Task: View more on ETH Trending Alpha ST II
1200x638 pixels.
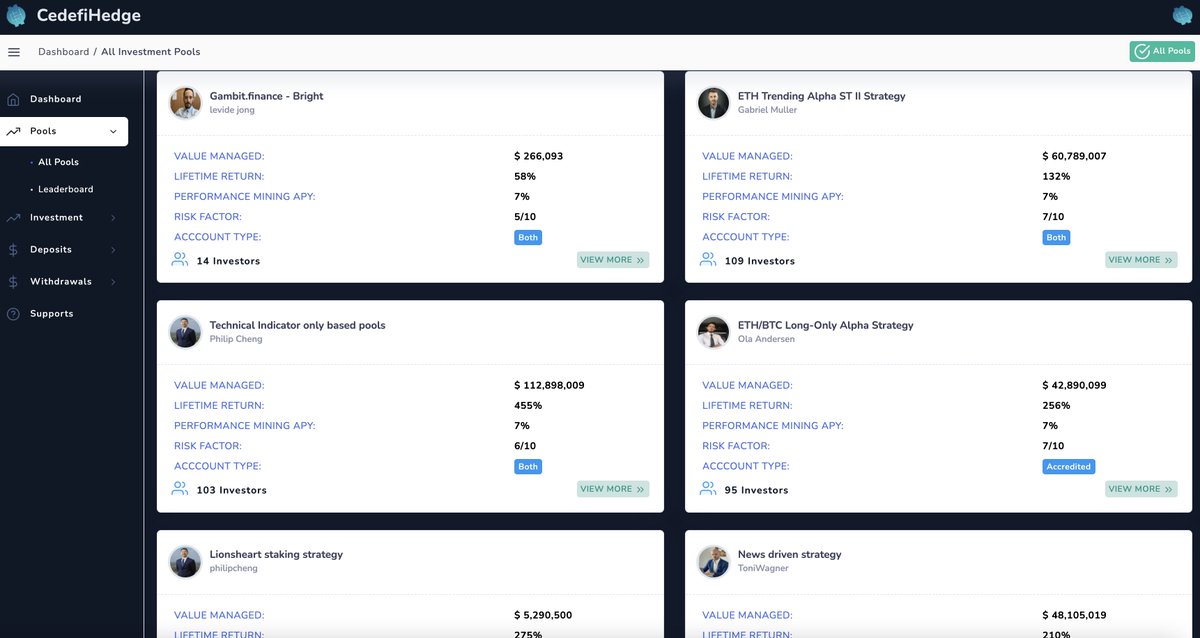Action: pos(1141,260)
